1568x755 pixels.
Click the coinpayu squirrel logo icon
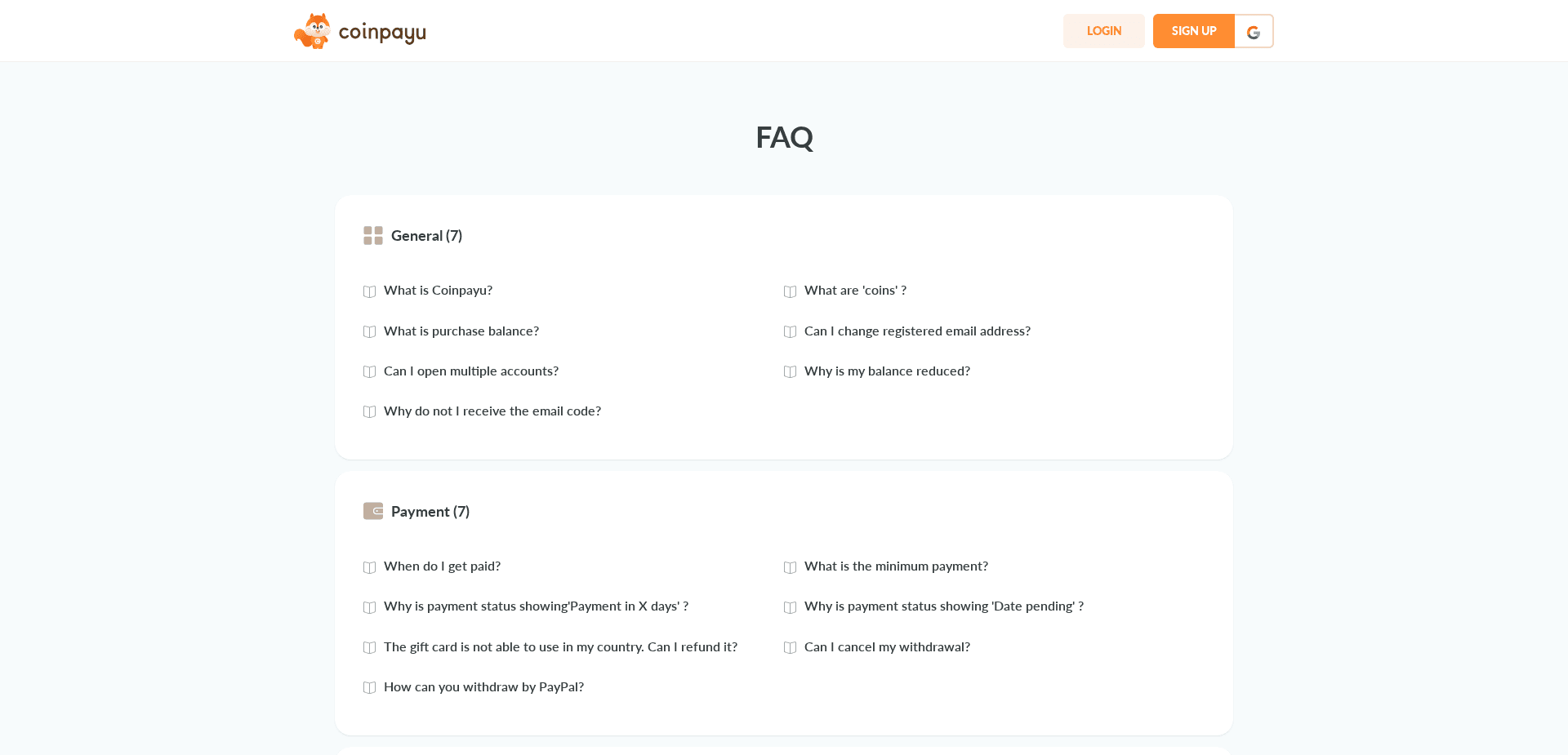tap(314, 30)
